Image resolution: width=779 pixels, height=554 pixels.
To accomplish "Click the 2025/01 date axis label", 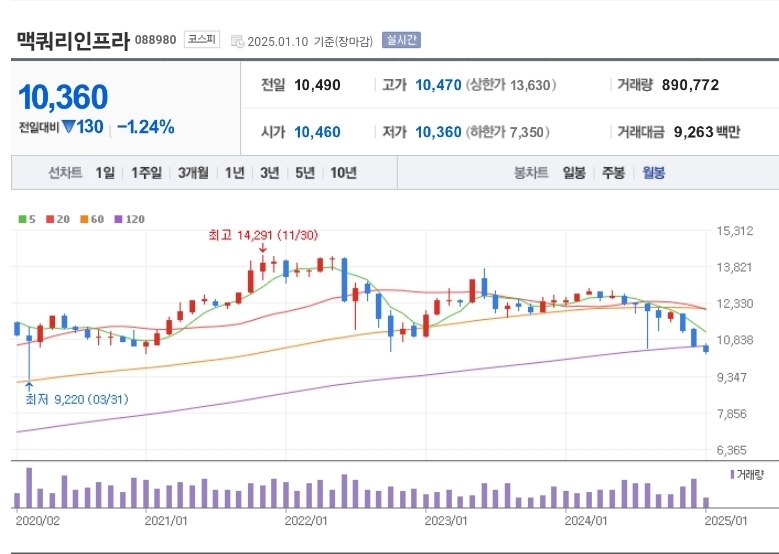I will point(726,521).
